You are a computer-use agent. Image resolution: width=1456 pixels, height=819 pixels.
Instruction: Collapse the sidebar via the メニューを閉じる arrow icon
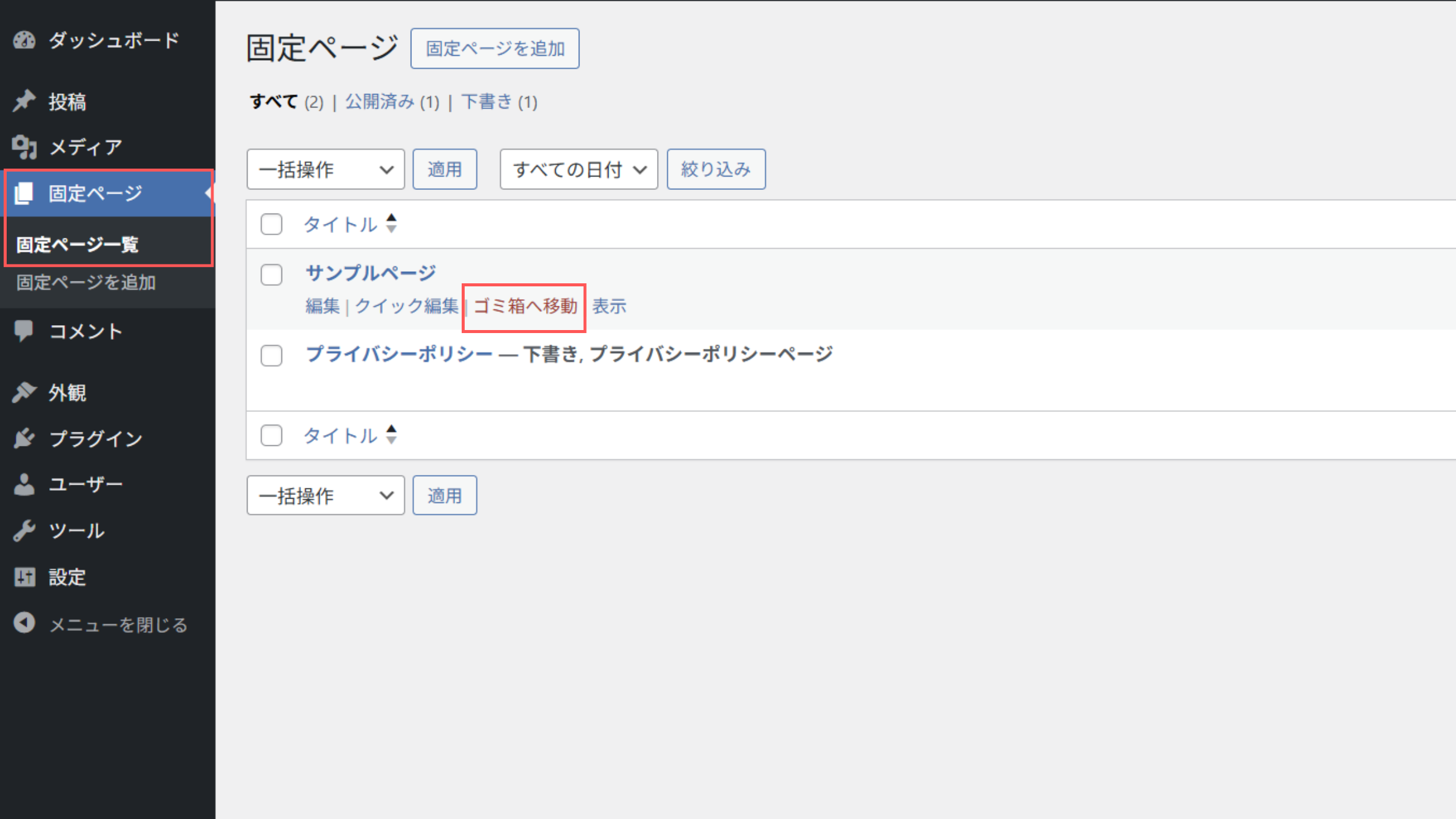click(x=24, y=623)
